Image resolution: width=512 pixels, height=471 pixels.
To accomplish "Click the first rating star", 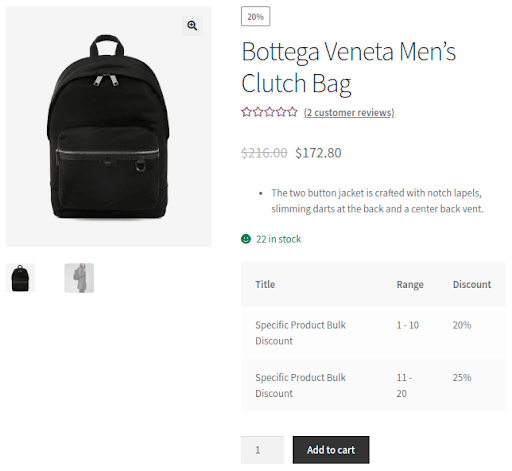I will tap(246, 112).
